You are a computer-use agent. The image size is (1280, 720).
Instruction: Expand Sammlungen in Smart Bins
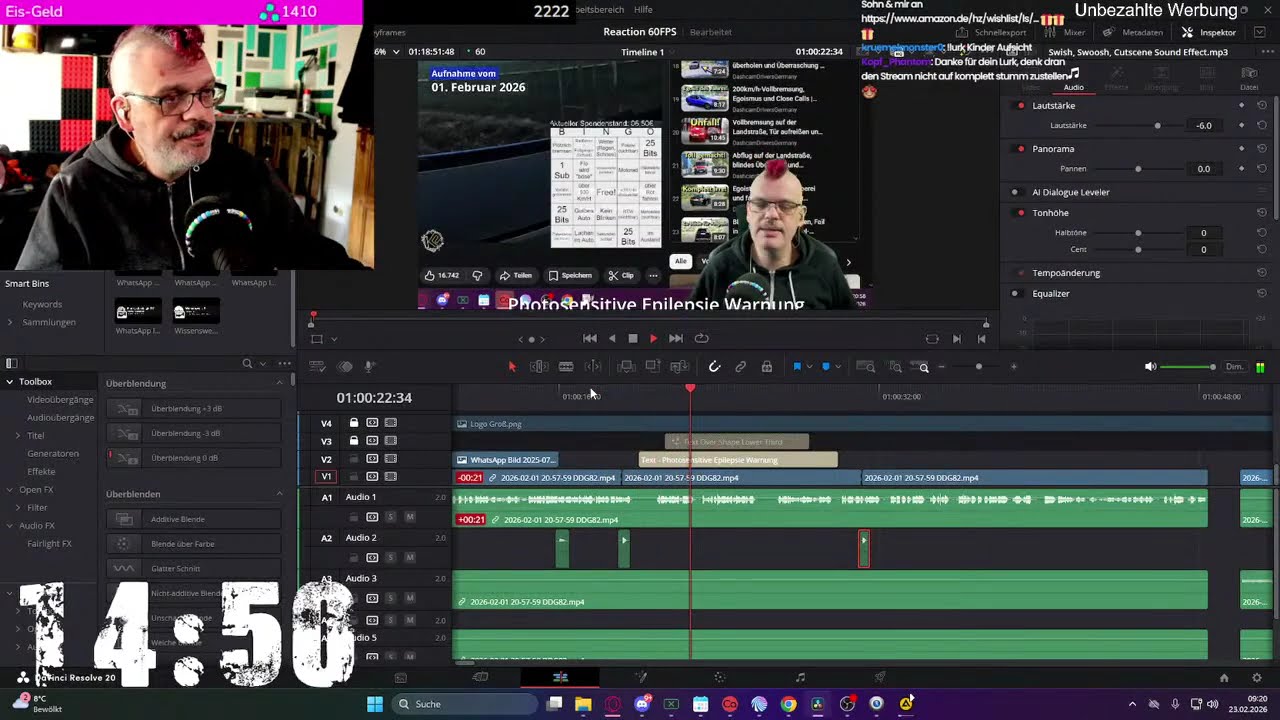point(10,322)
